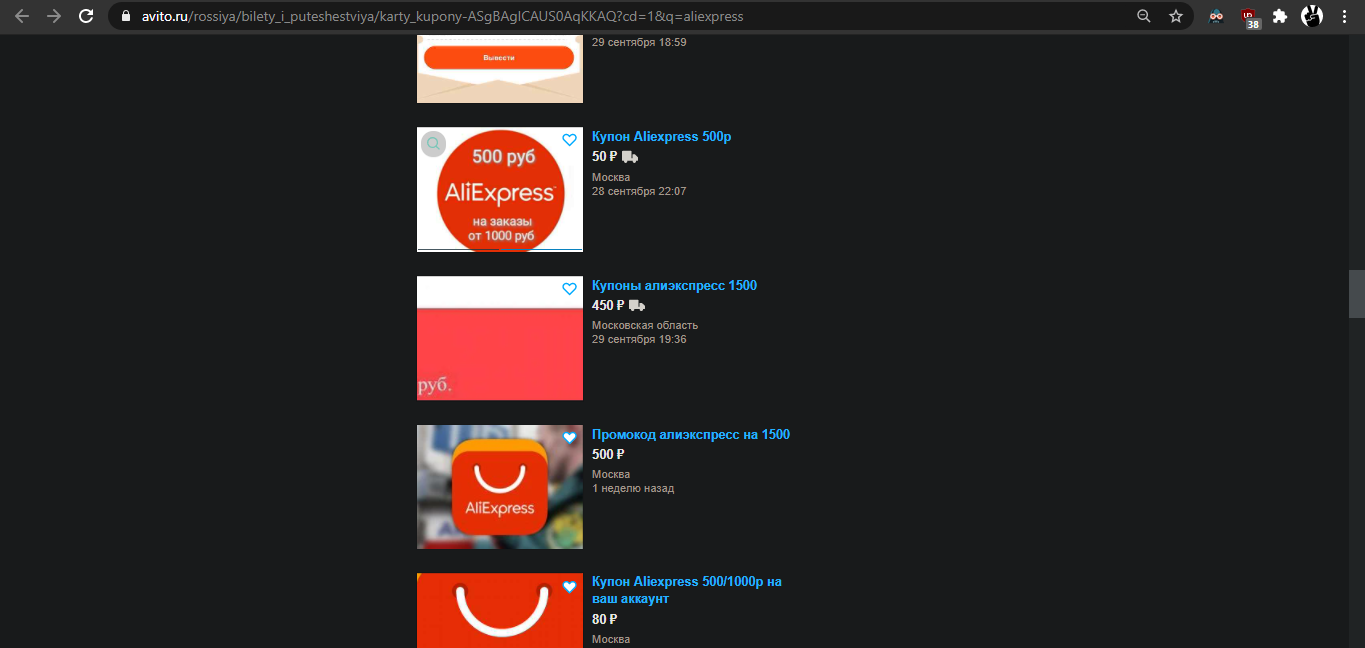
Task: Click delivery truck icon next to 50 ₽
Action: pos(630,157)
